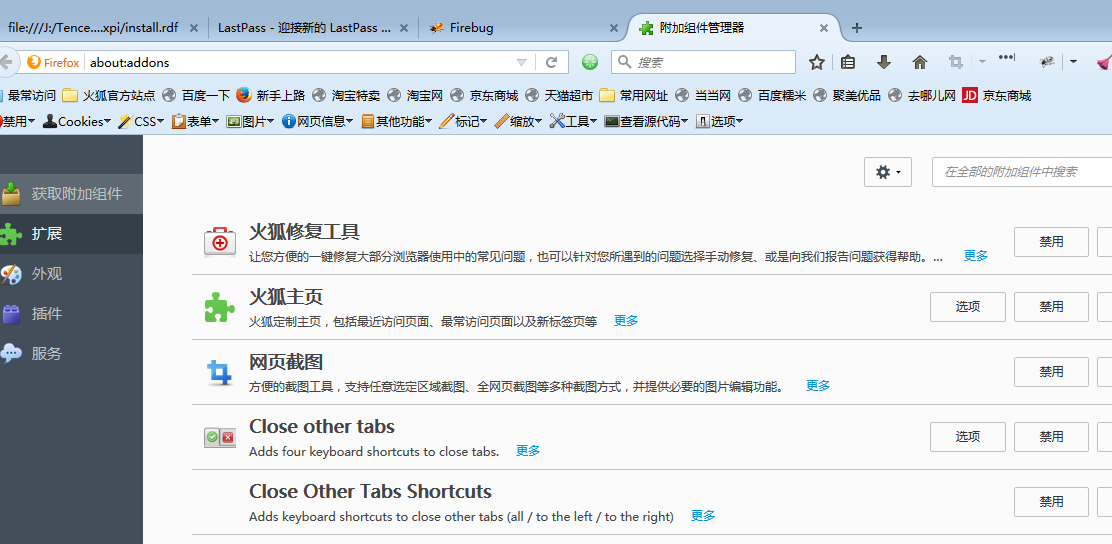Show 更多 for Close Other Tabs Shortcuts
This screenshot has width=1112, height=544.
(703, 516)
